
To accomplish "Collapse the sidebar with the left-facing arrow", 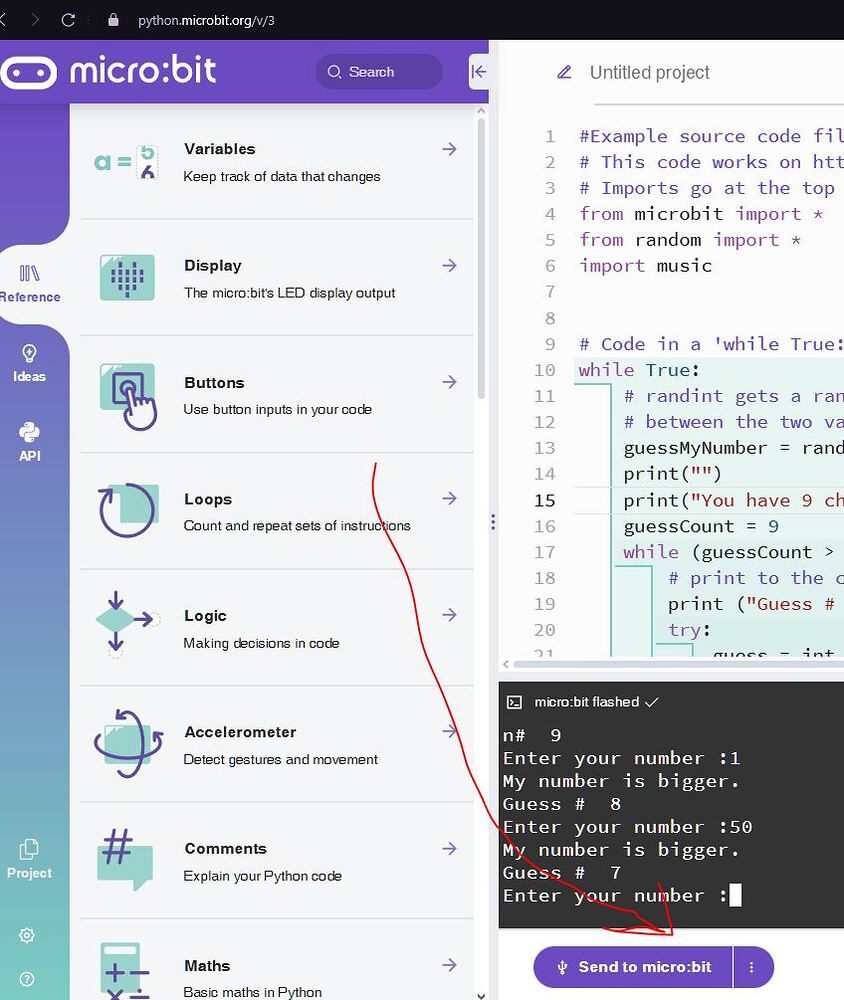I will (x=478, y=71).
